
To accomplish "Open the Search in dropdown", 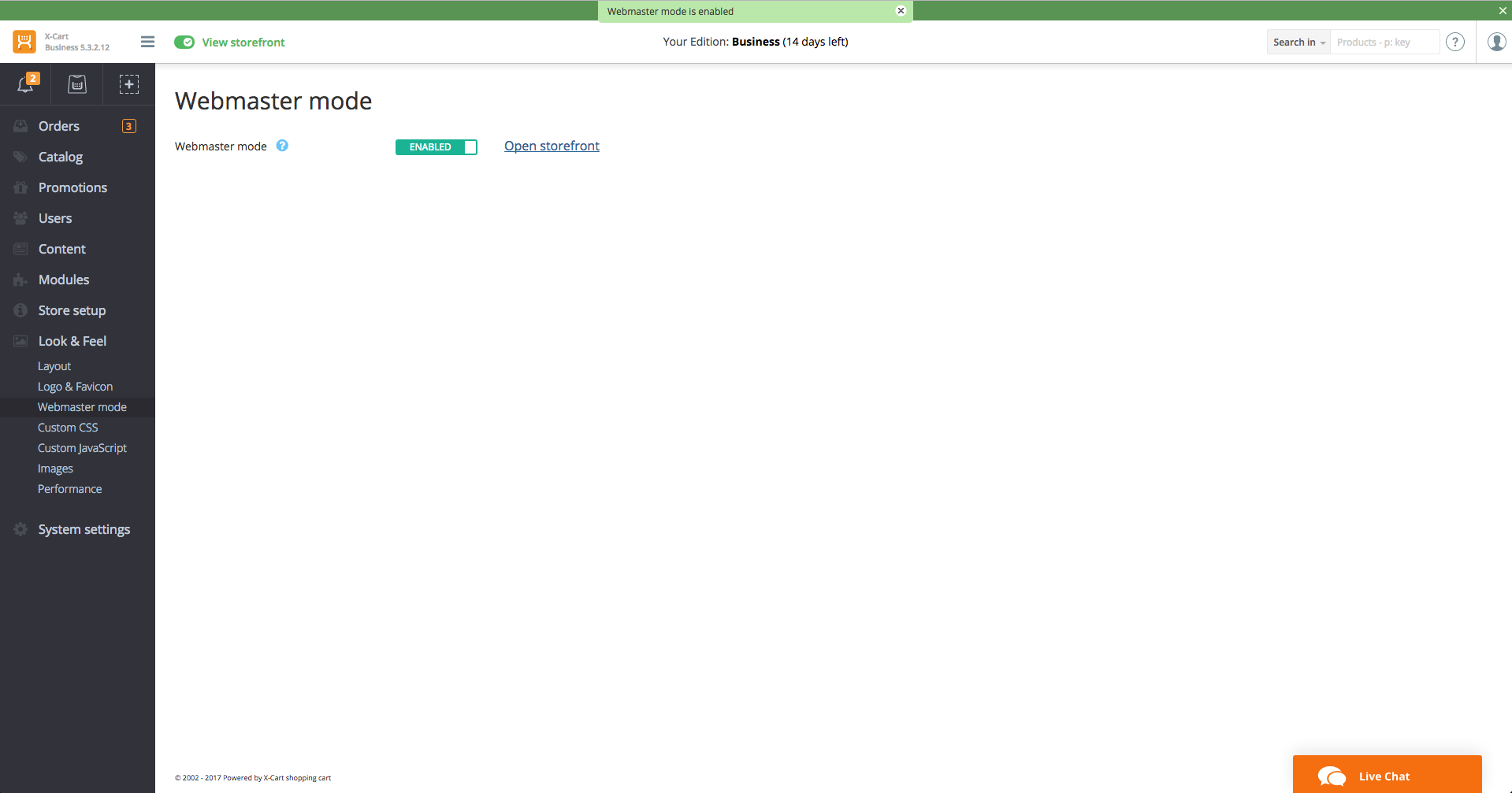I will [x=1298, y=42].
